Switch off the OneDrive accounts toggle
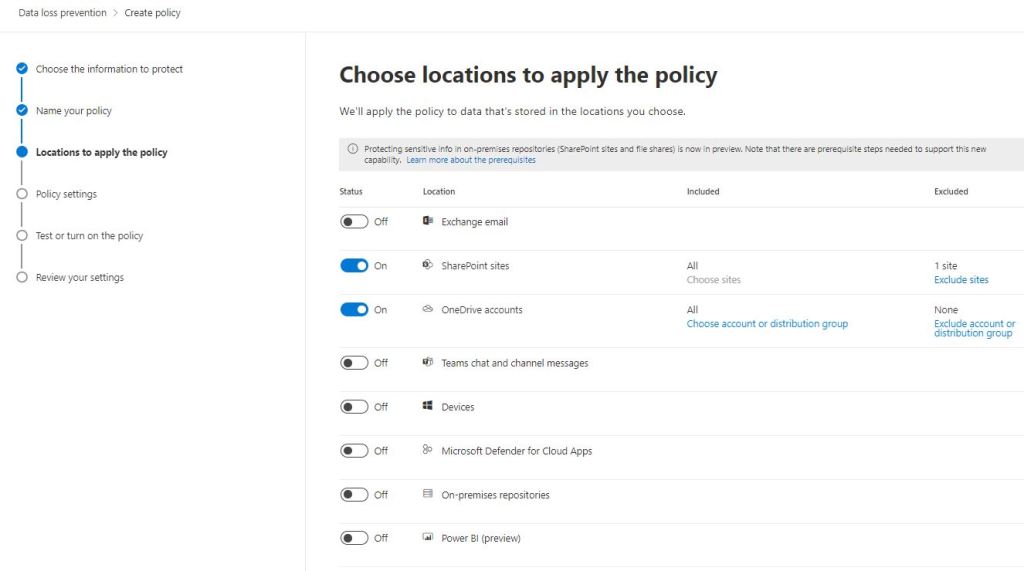This screenshot has width=1024, height=571. coord(354,310)
